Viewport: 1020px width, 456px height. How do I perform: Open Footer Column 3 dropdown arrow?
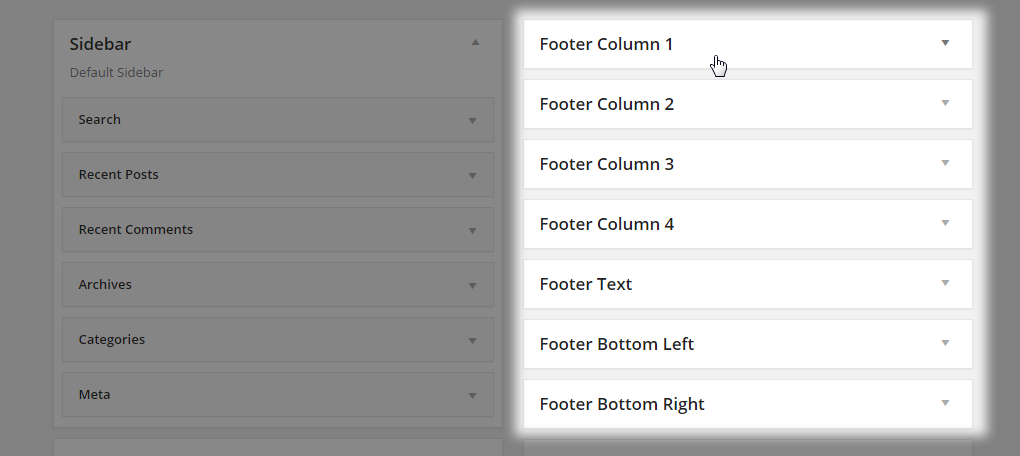point(945,163)
